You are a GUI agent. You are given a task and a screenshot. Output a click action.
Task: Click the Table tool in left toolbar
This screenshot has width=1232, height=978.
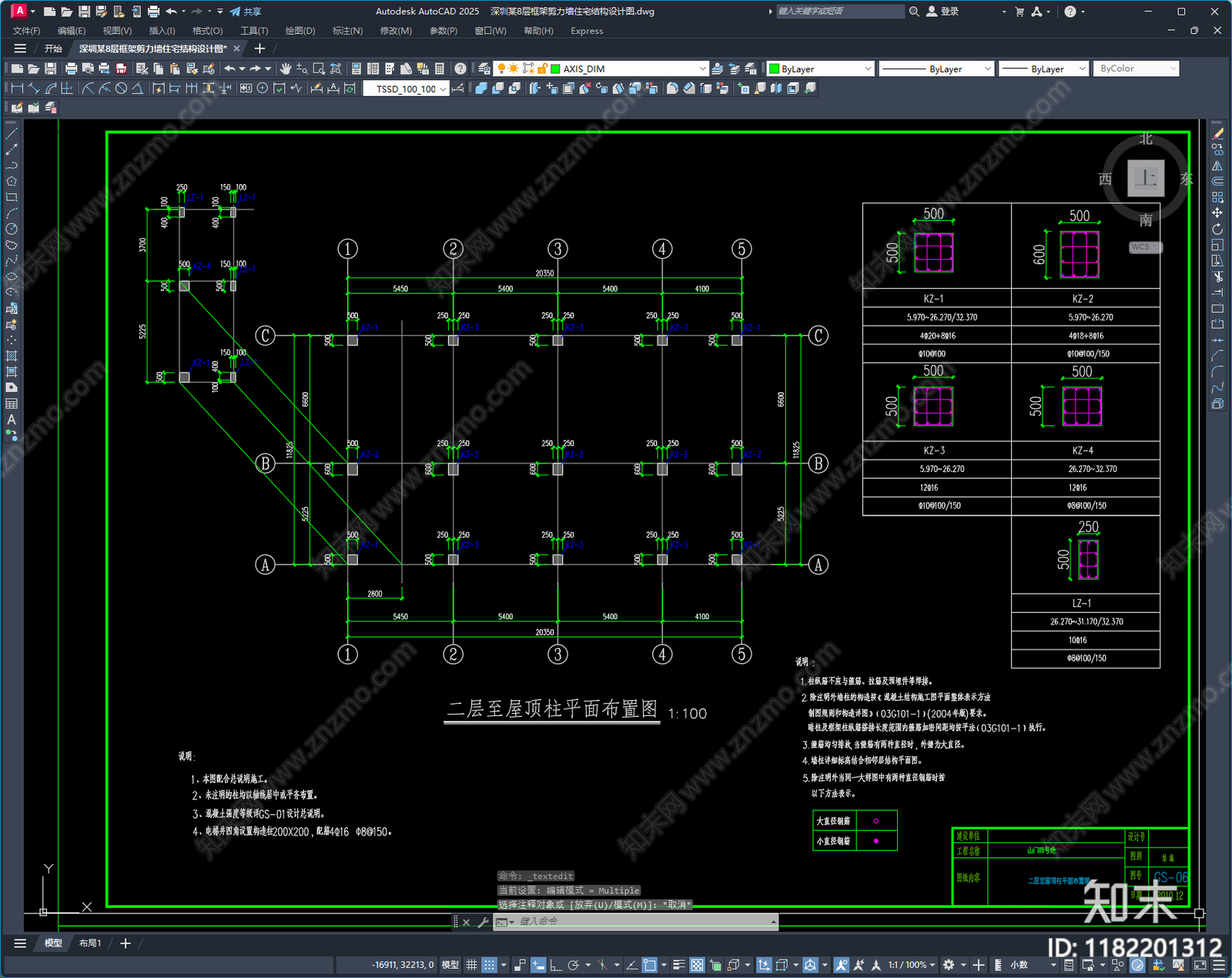pyautogui.click(x=12, y=404)
